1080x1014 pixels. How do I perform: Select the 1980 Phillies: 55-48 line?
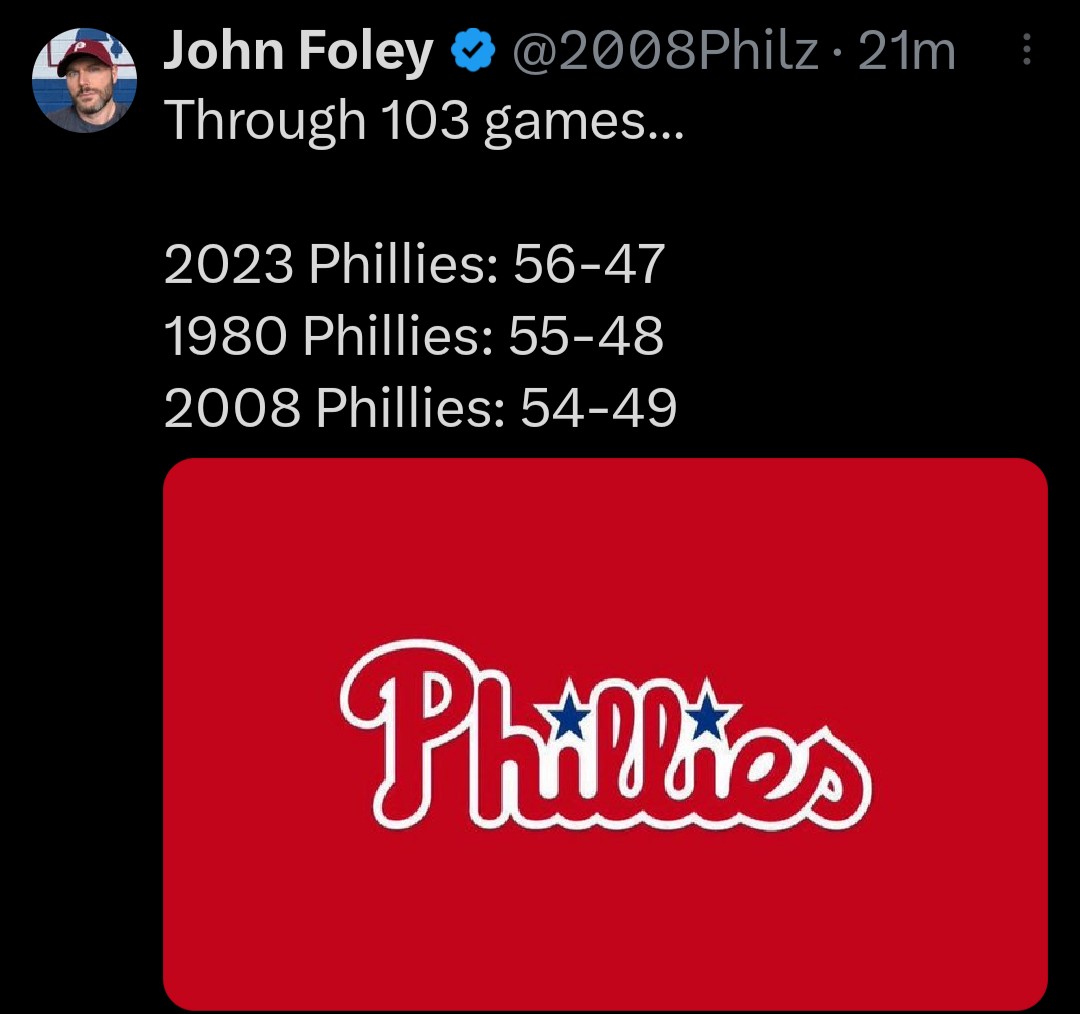pos(413,337)
